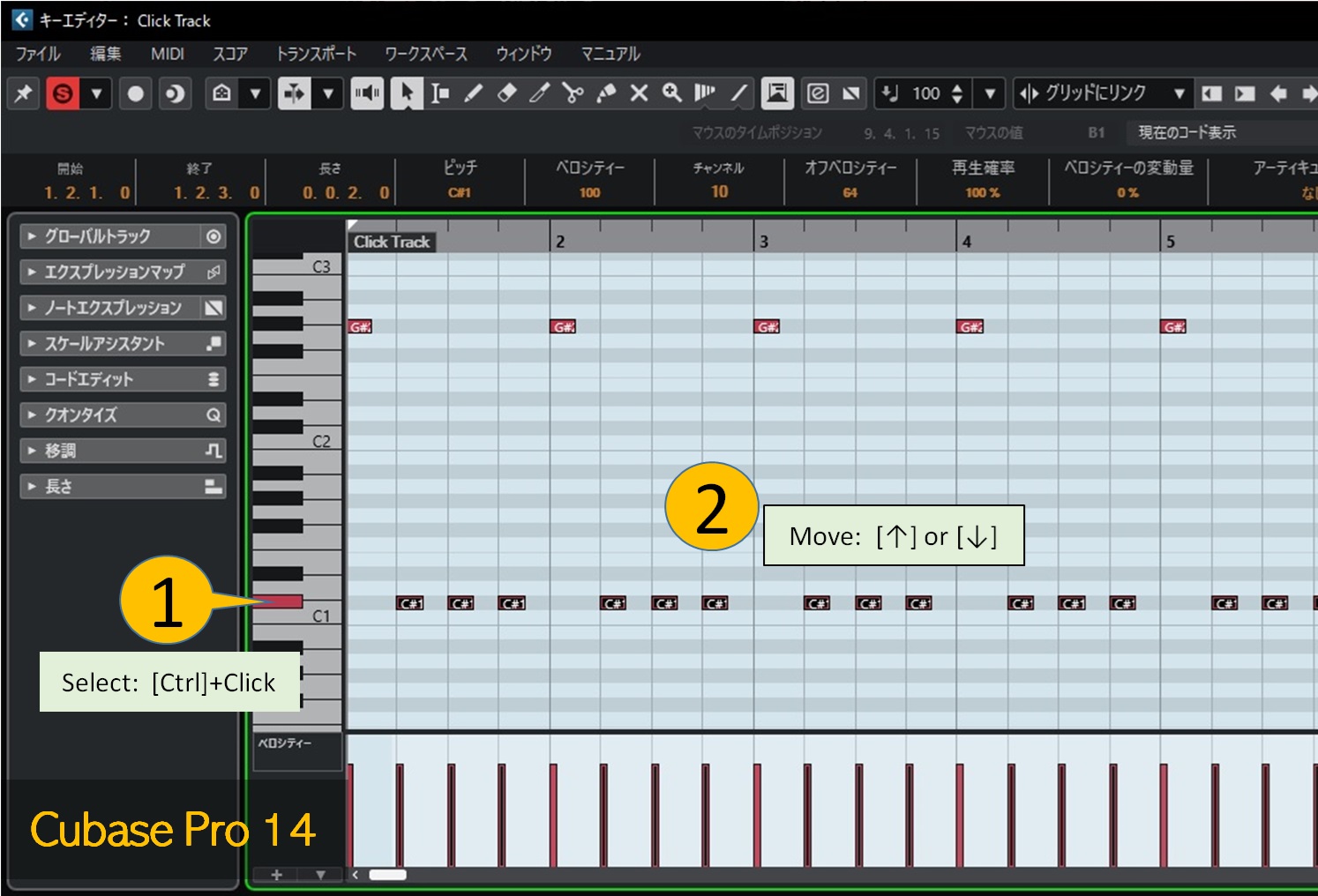Click the クオンタイズ Q icon
The image size is (1318, 896).
[213, 414]
